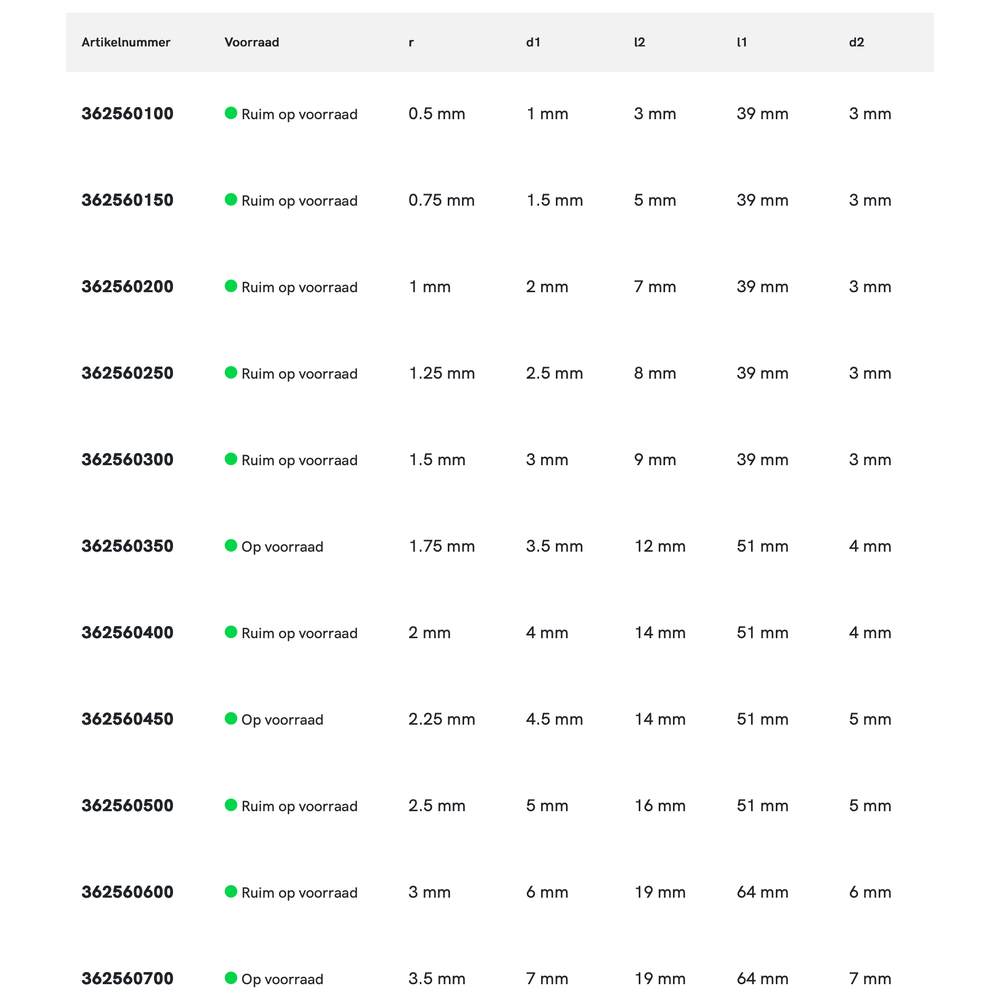Open article number 362560100
The height and width of the screenshot is (1000, 1000).
coord(127,114)
